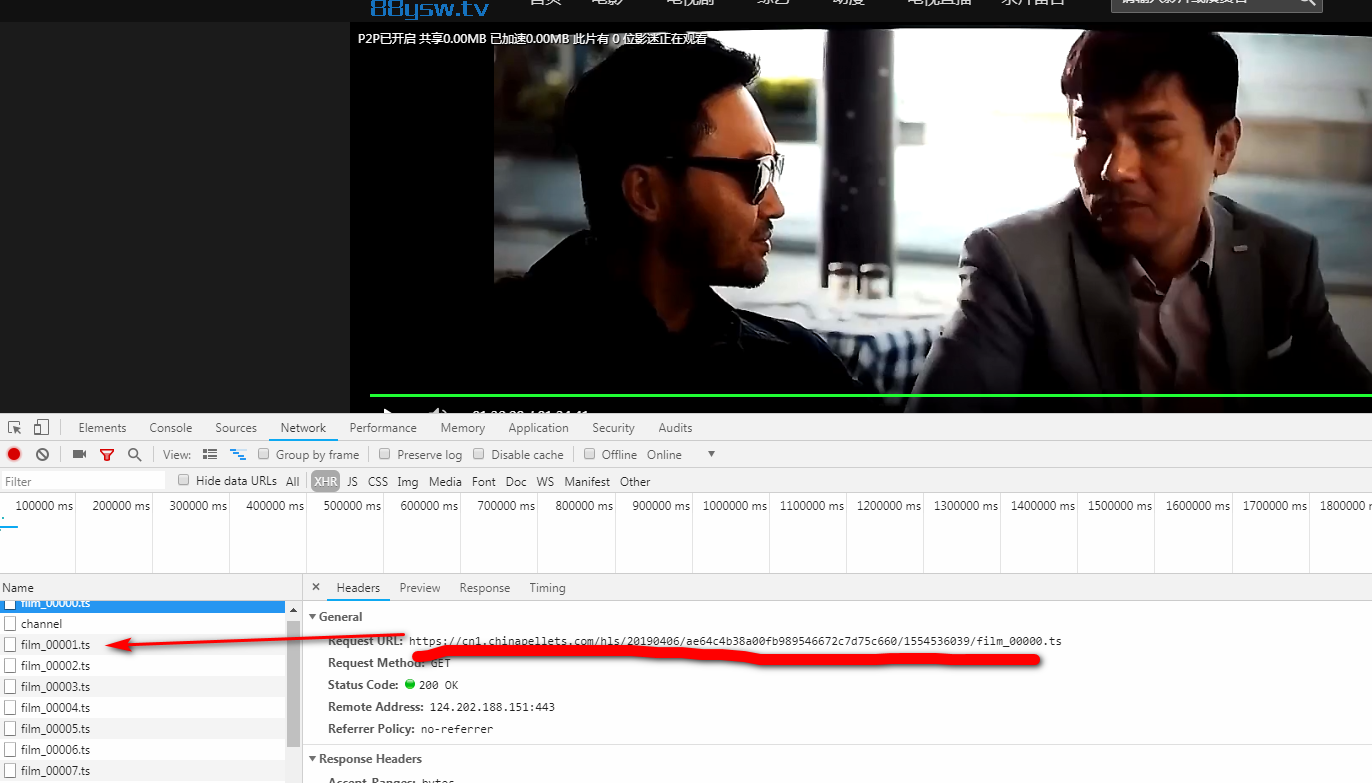The image size is (1372, 783).
Task: Show the request Headers tab
Action: point(358,588)
